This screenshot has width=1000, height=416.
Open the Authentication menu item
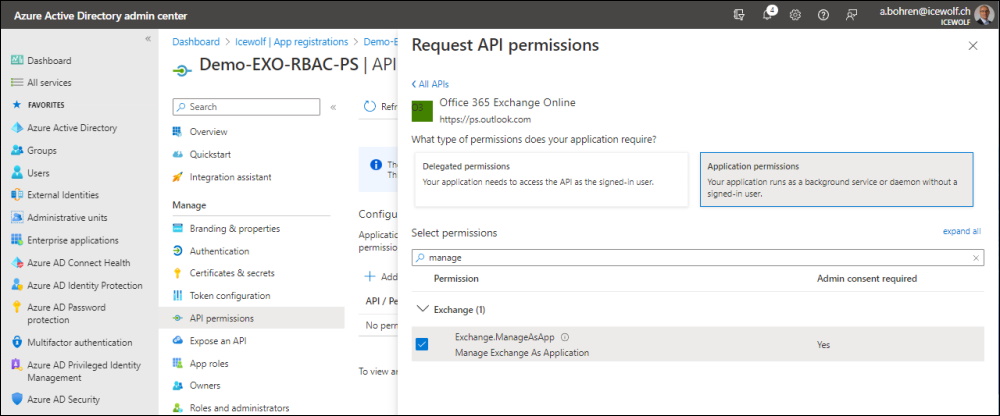click(x=219, y=251)
